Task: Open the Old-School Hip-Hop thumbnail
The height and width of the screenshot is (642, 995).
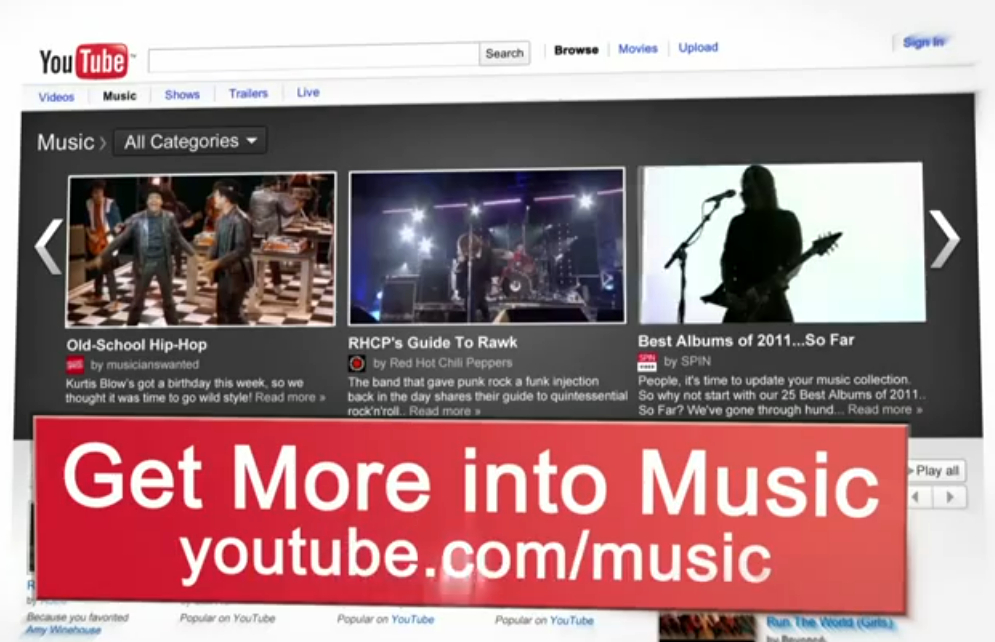Action: pos(201,250)
